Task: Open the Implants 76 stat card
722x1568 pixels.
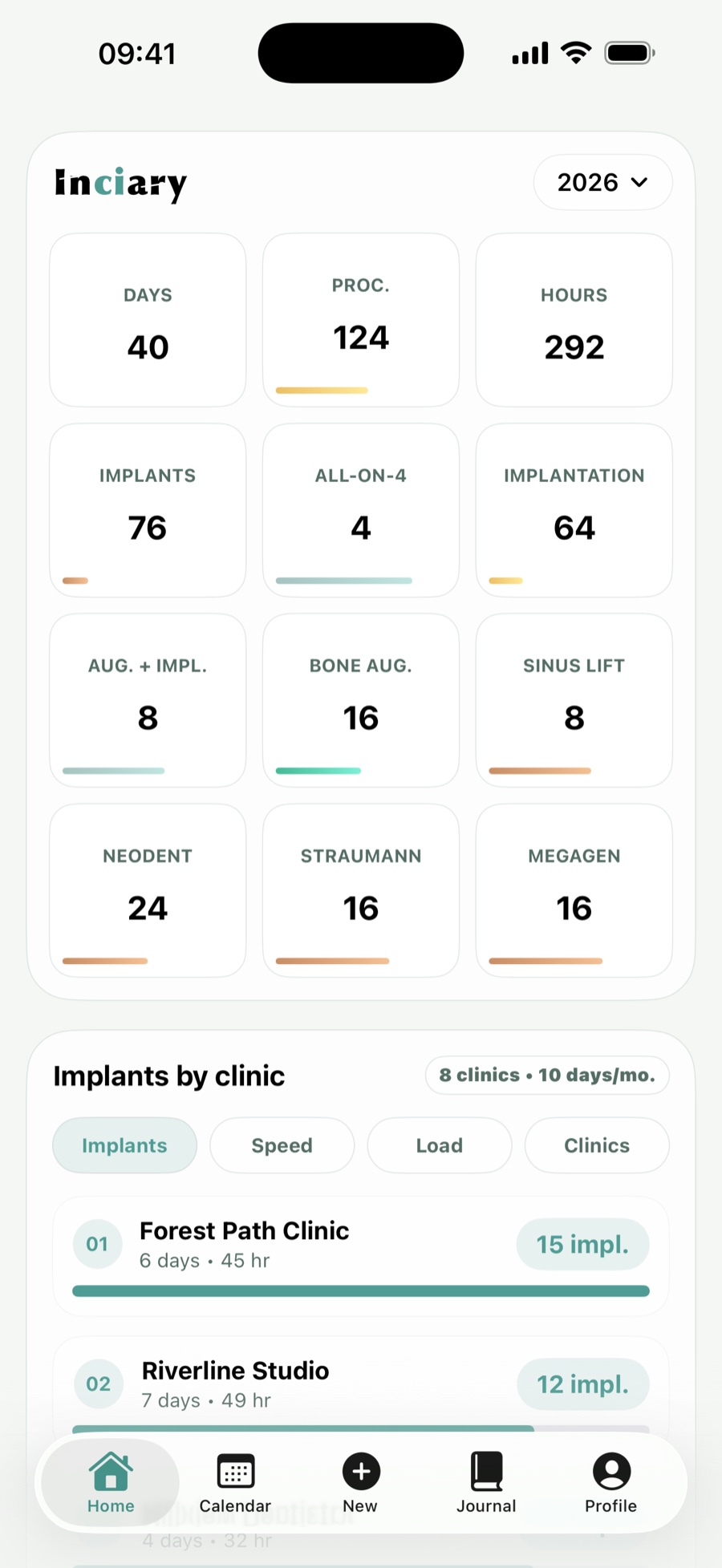Action: point(148,510)
